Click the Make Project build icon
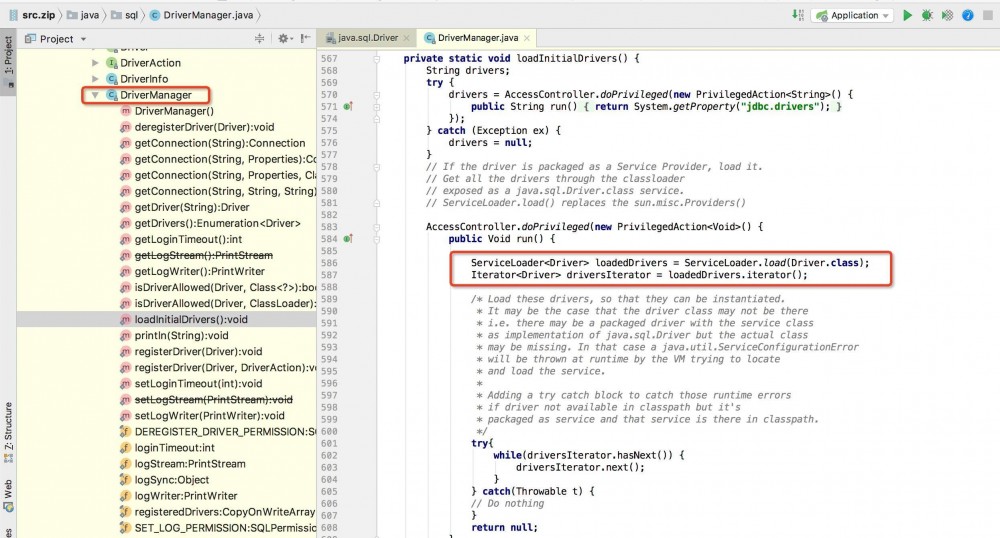Image resolution: width=1000 pixels, height=538 pixels. click(796, 15)
